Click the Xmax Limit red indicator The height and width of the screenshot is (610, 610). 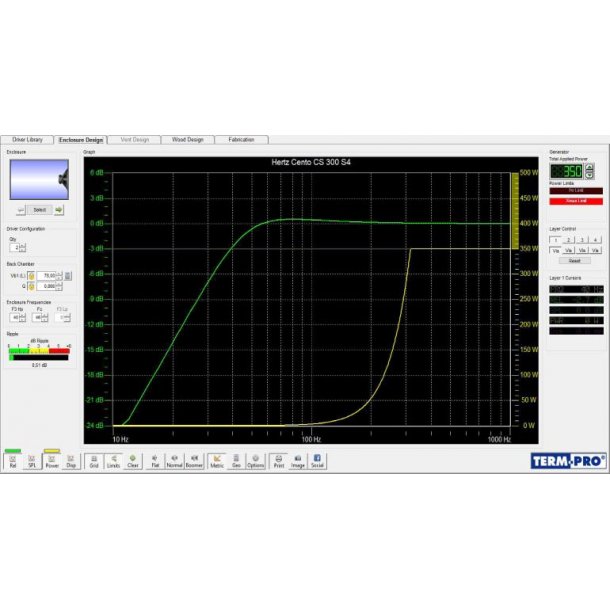coord(576,201)
